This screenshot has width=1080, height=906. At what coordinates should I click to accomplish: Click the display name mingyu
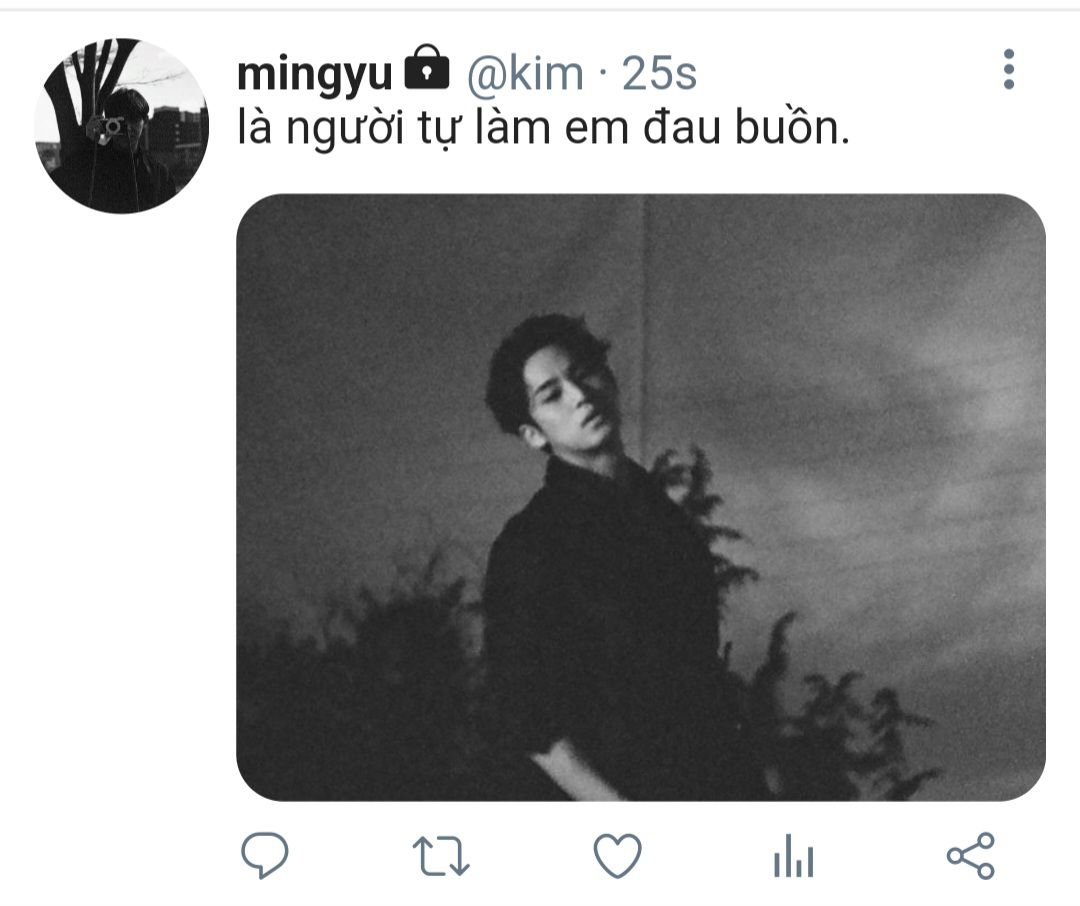[314, 73]
